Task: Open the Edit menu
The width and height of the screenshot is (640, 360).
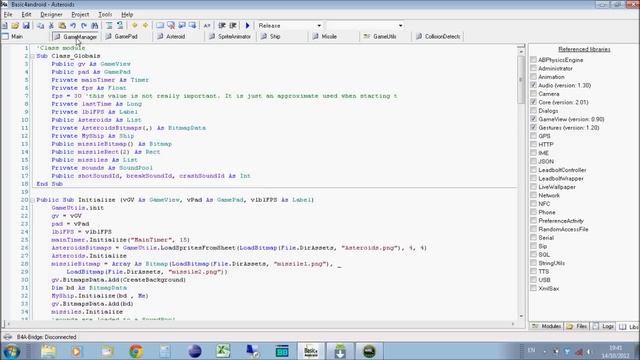Action: 26,14
